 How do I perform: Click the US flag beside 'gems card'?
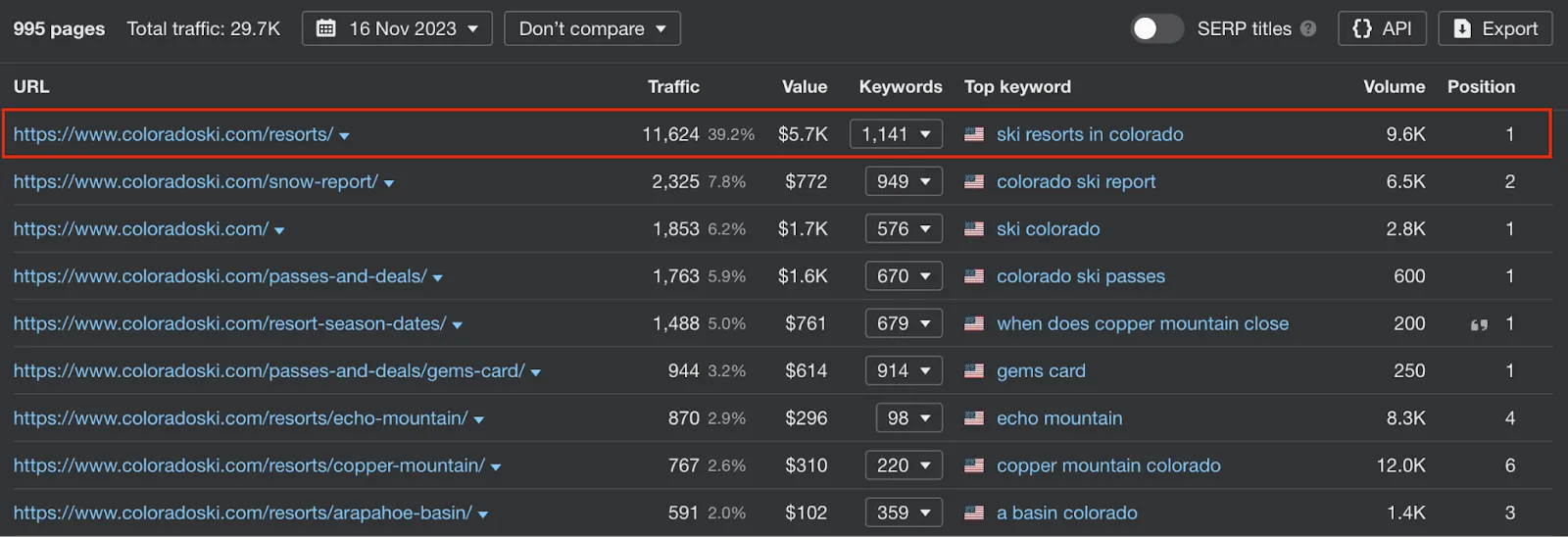point(974,371)
